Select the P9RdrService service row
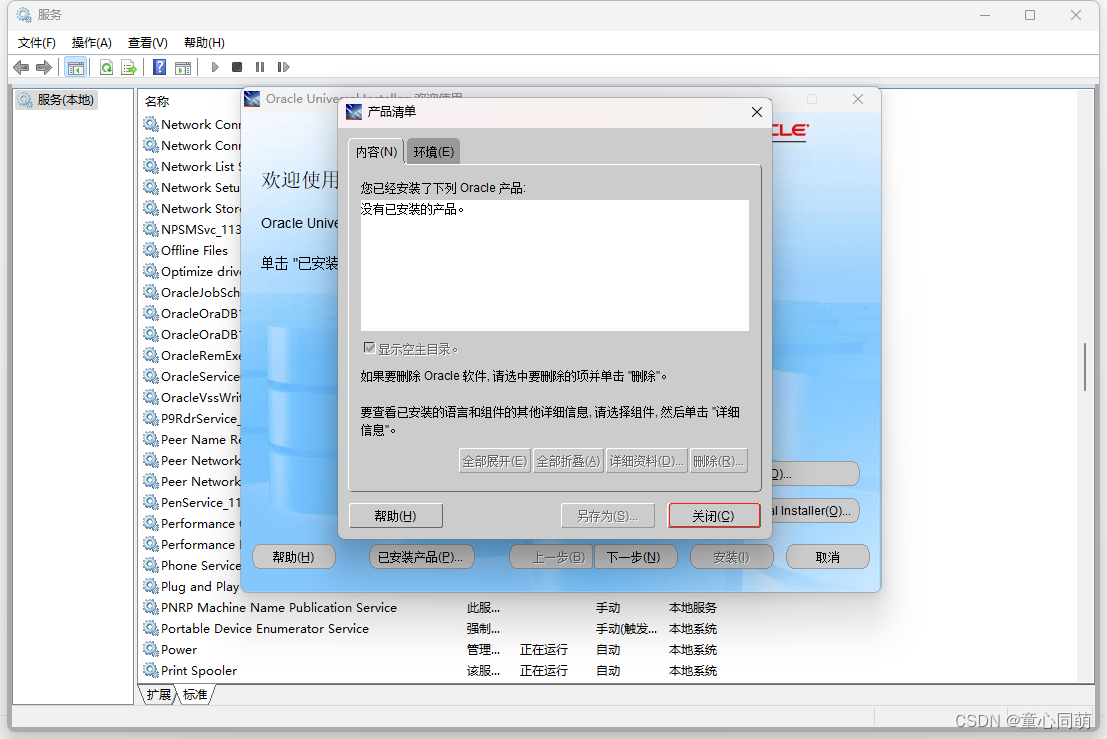Screen dimensions: 1107x739 pos(200,419)
